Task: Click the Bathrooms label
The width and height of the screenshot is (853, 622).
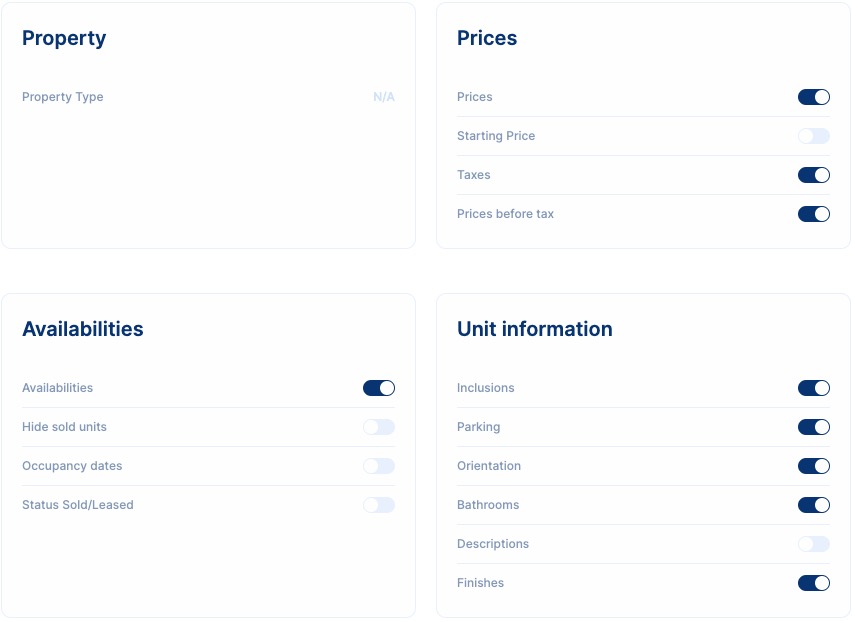Action: (x=488, y=505)
